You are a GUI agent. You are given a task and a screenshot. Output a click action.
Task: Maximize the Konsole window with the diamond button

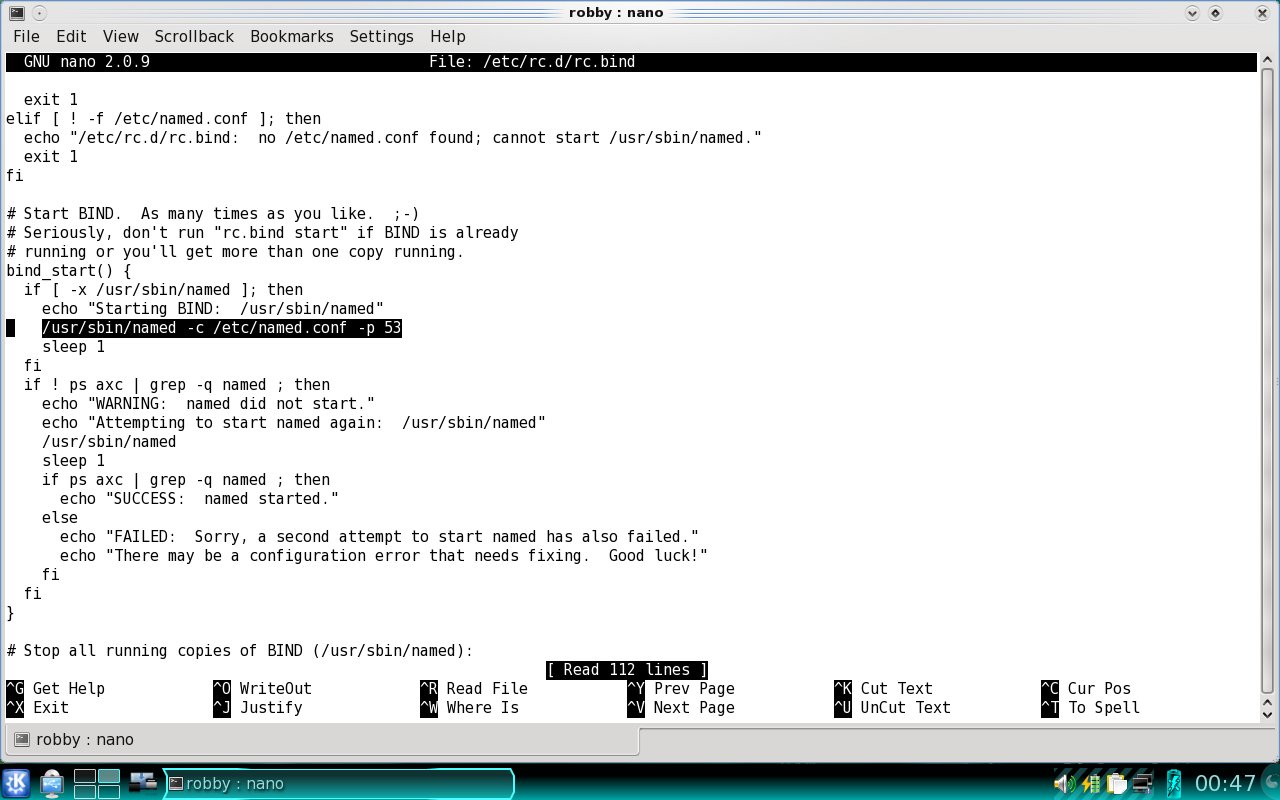click(x=1216, y=13)
